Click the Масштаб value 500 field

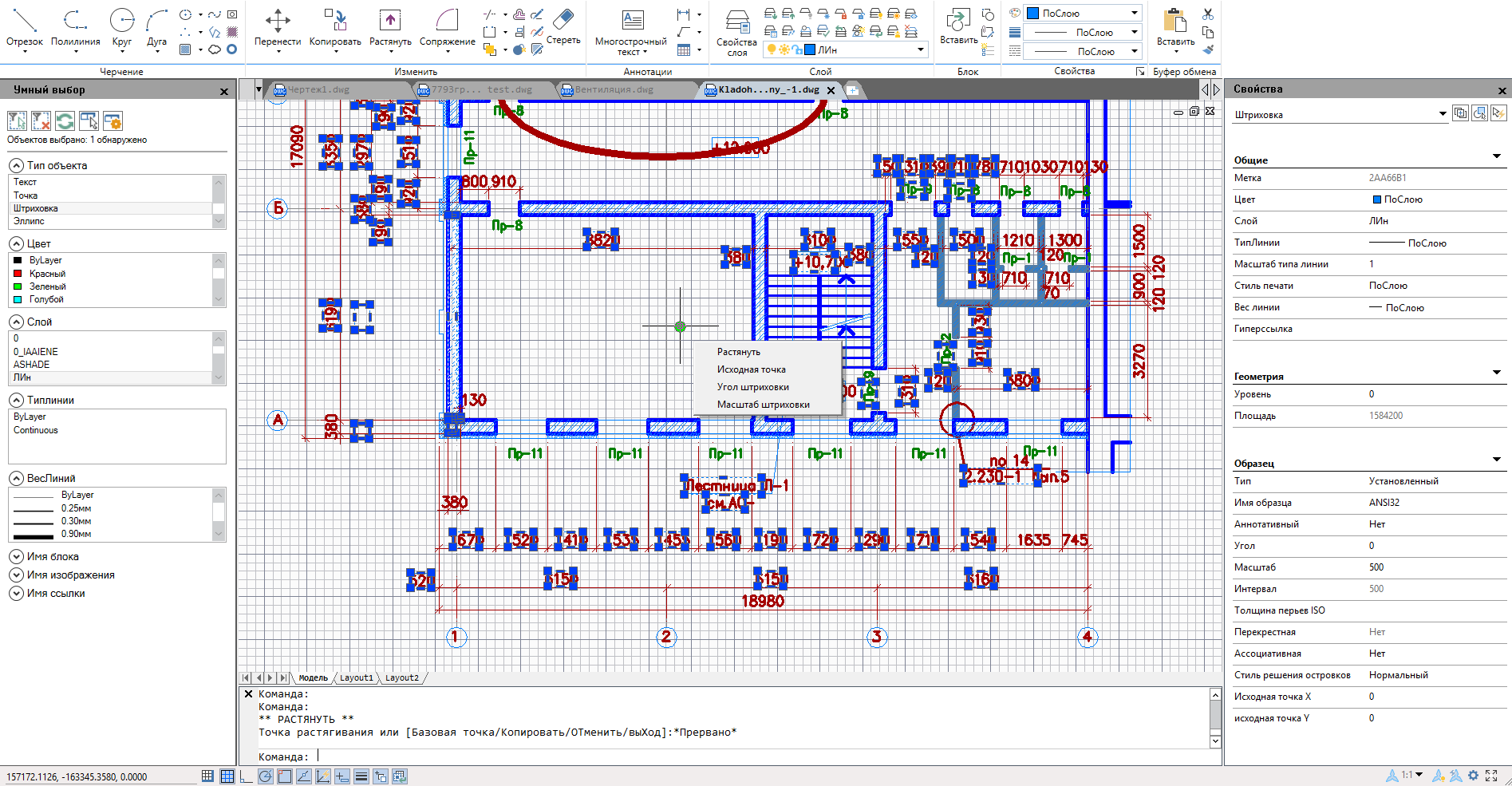pyautogui.click(x=1436, y=567)
